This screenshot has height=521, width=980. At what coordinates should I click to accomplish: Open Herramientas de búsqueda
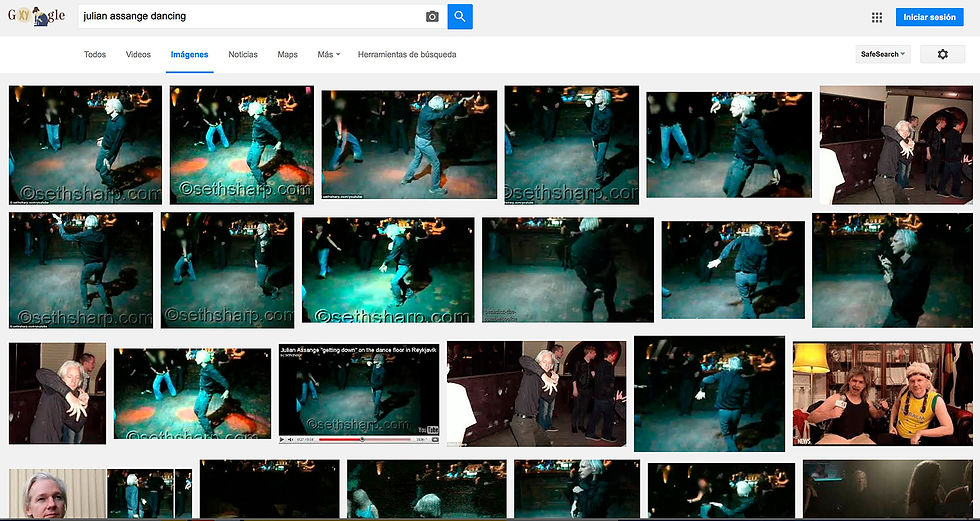pyautogui.click(x=407, y=54)
